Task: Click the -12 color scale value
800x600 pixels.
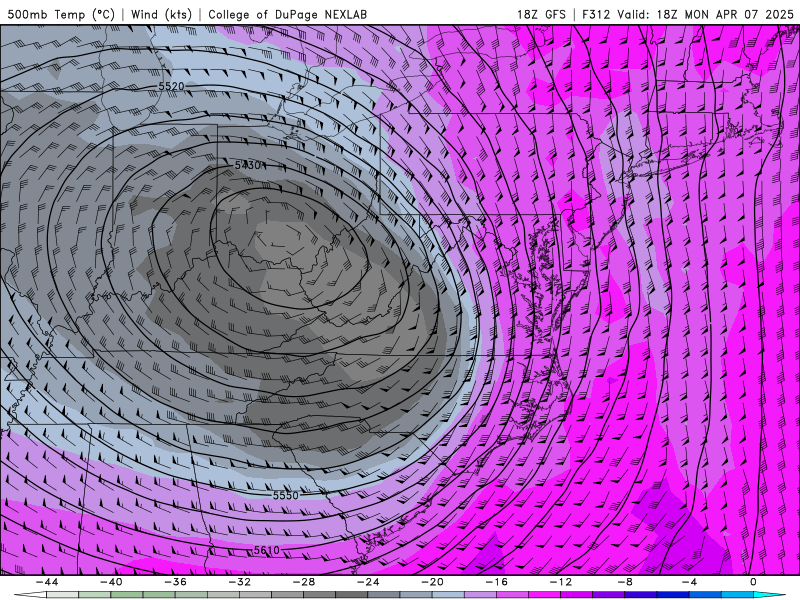Action: (x=561, y=582)
